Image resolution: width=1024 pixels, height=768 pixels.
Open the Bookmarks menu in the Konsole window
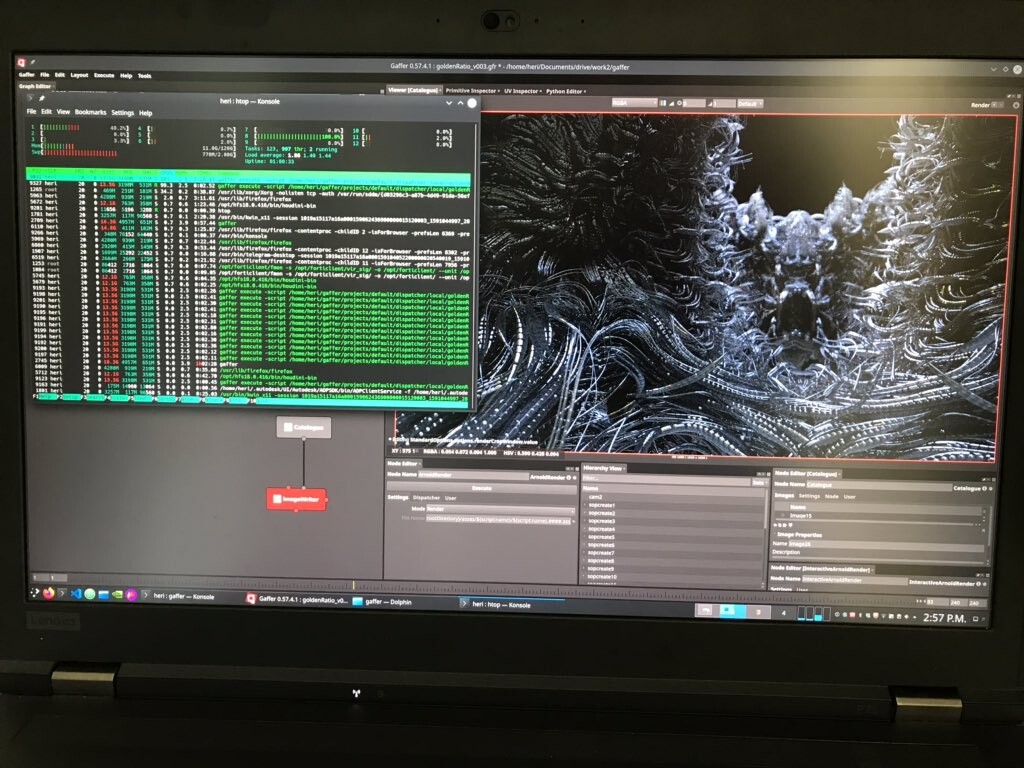90,112
